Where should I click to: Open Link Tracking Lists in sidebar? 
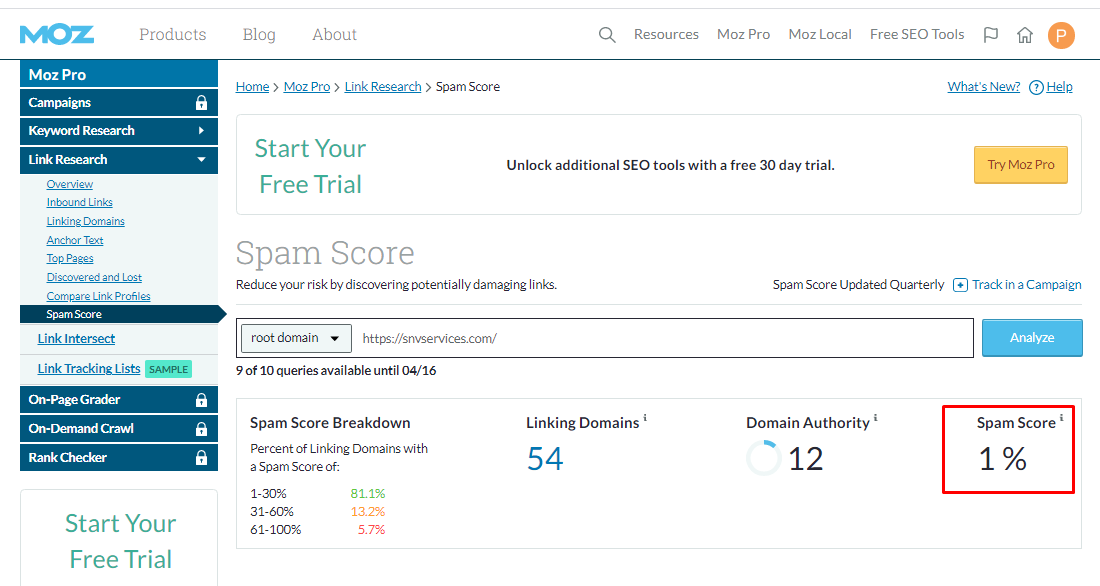89,368
